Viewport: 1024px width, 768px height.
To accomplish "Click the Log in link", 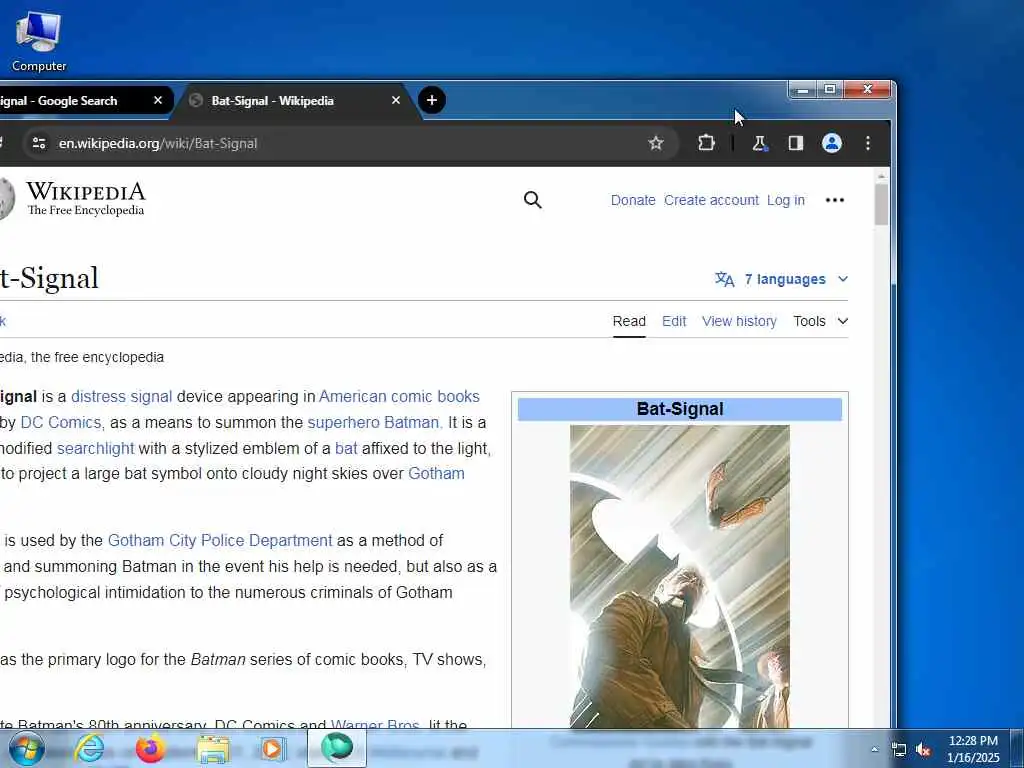I will tap(786, 200).
